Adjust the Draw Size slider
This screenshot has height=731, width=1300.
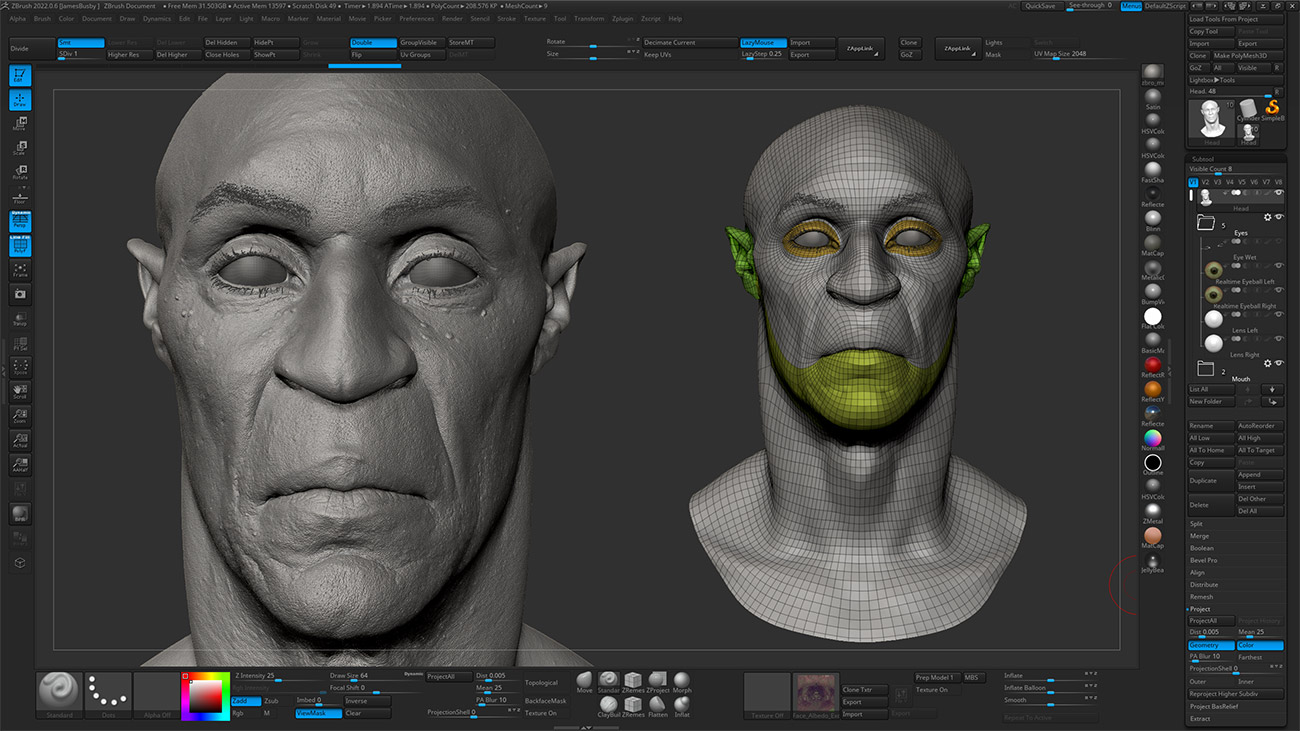click(375, 677)
